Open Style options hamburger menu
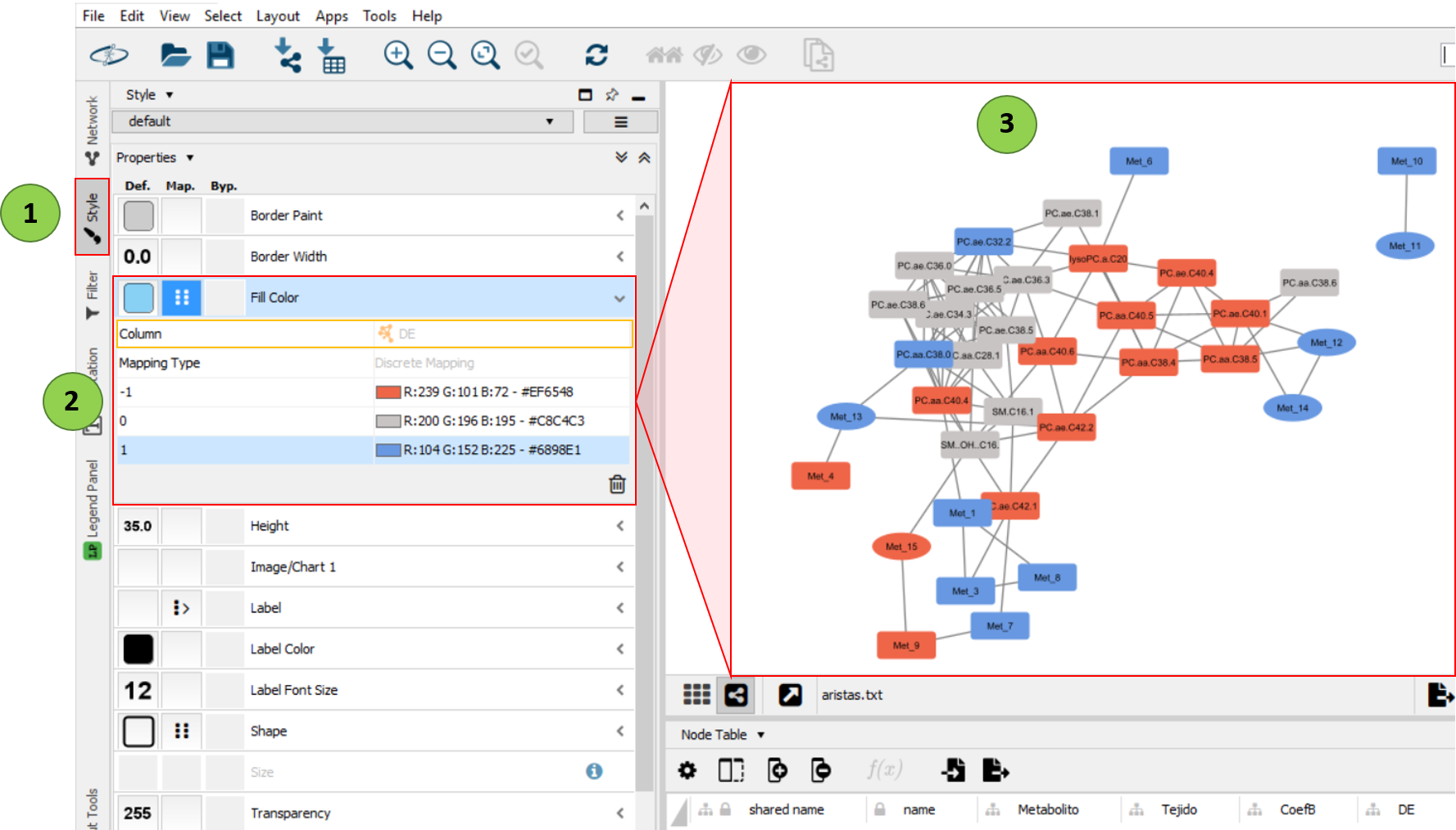Image resolution: width=1456 pixels, height=830 pixels. (x=621, y=122)
